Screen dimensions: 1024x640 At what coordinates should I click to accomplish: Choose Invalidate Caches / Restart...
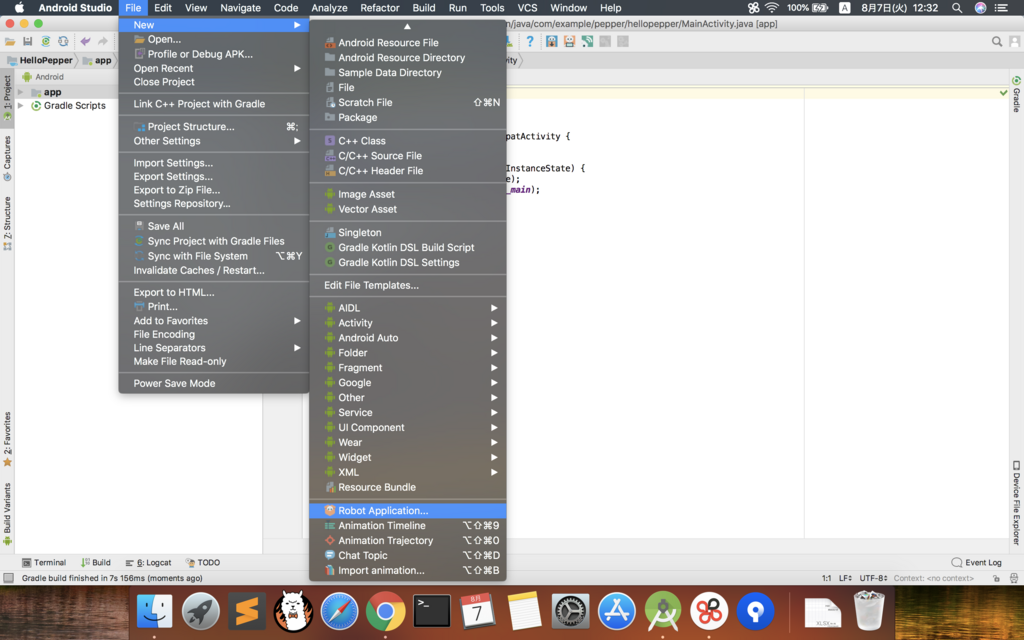tap(214, 270)
